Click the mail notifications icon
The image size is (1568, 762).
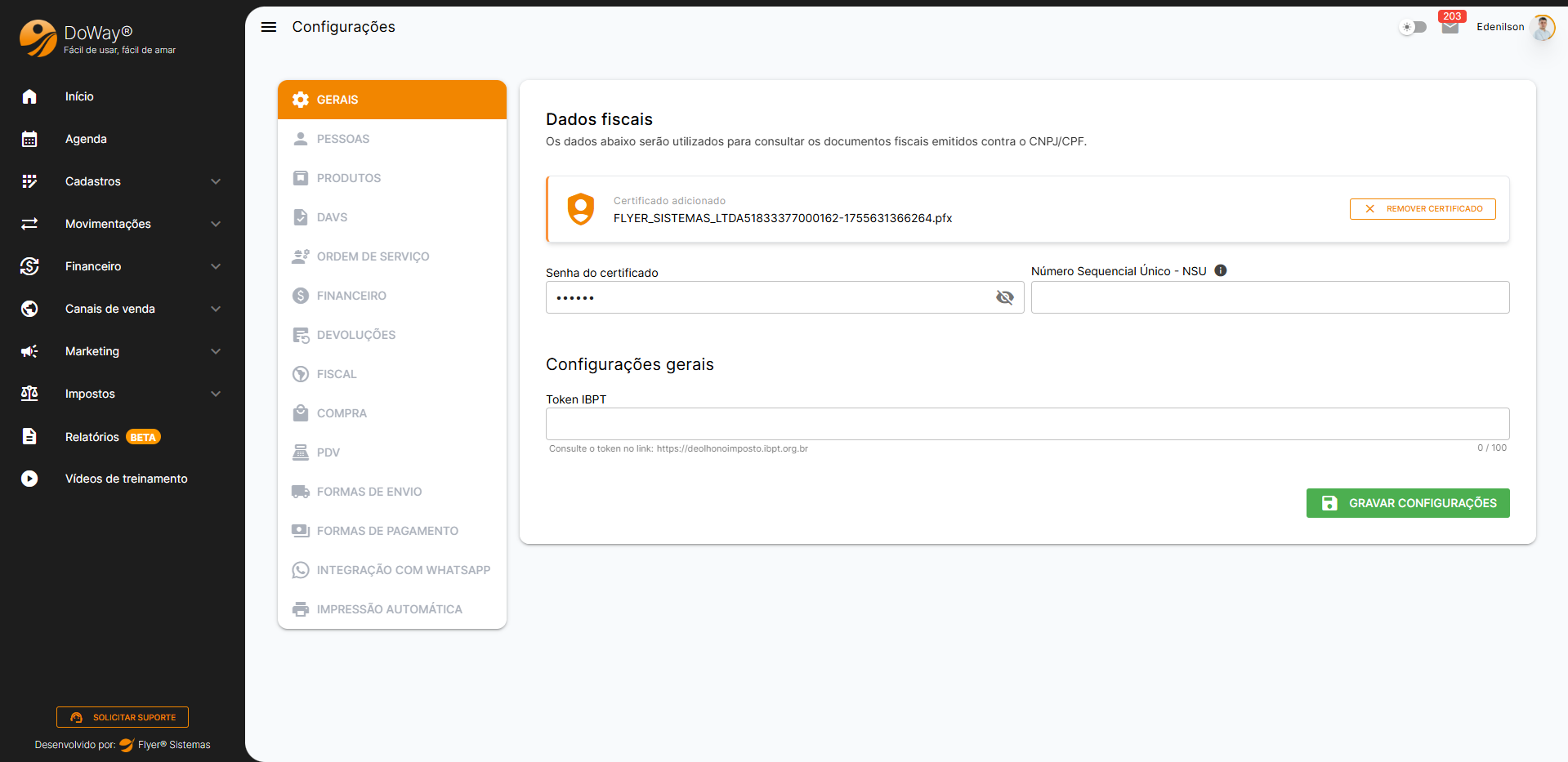[x=1450, y=28]
